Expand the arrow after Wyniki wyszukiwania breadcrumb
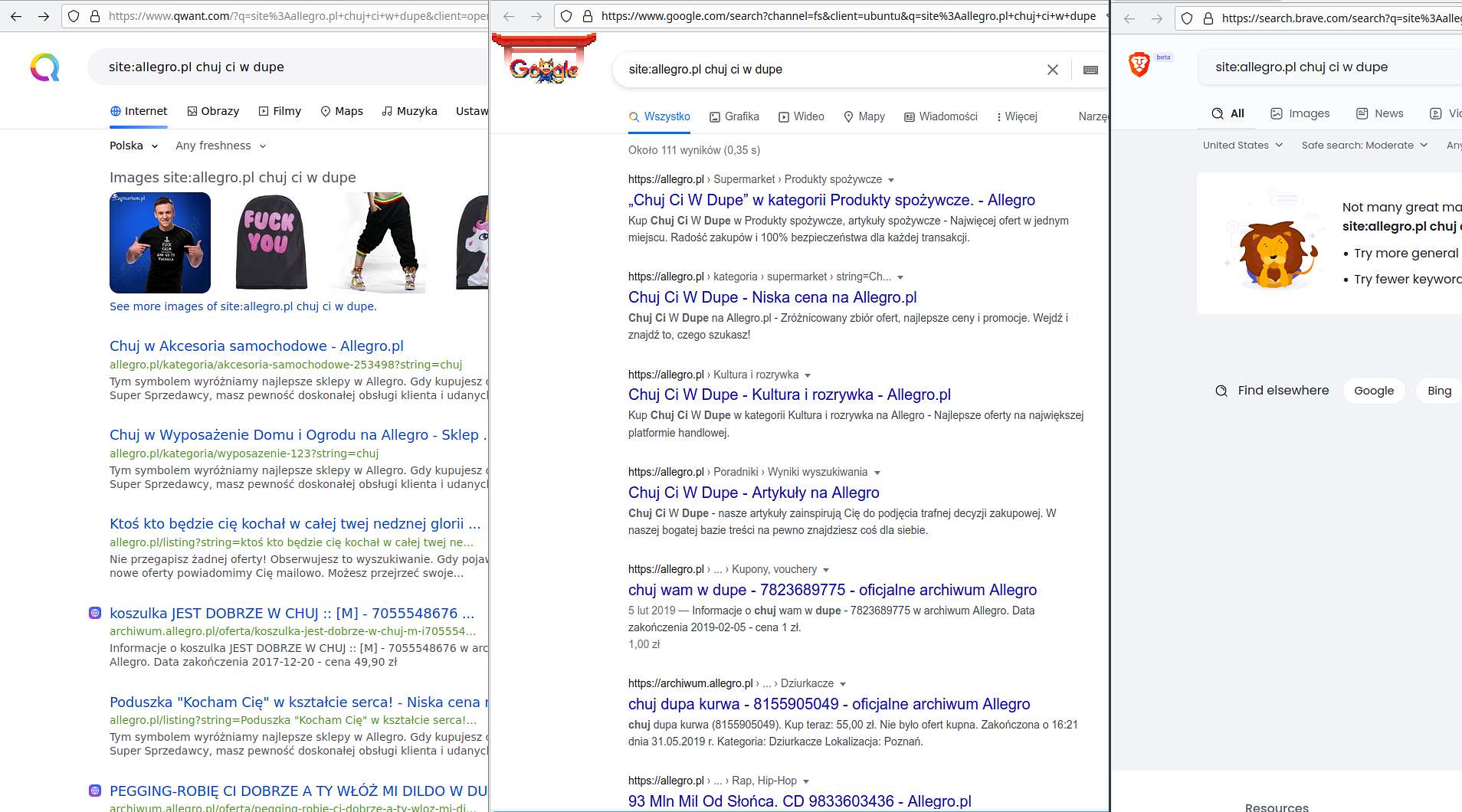1462x812 pixels. (x=877, y=473)
